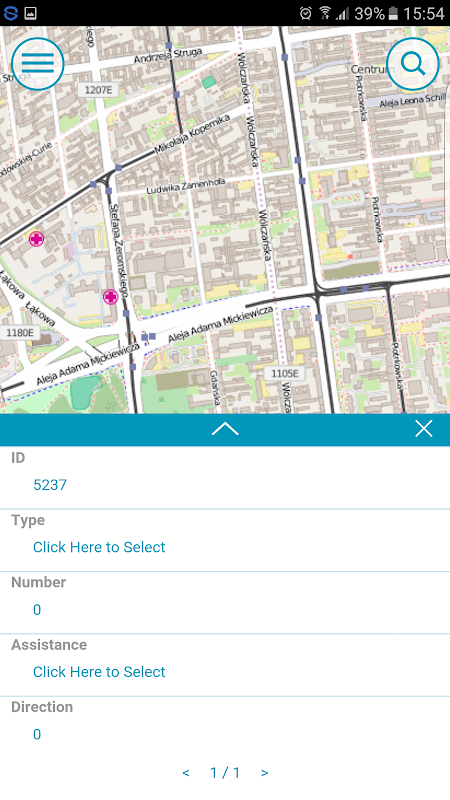Click the 1180E road label
The height and width of the screenshot is (800, 450).
click(x=20, y=333)
